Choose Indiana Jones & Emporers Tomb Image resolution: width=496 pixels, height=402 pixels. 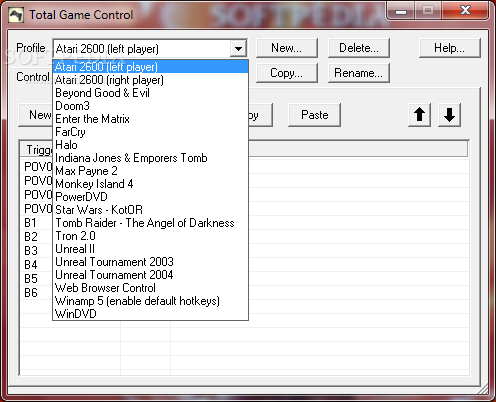tap(150, 158)
